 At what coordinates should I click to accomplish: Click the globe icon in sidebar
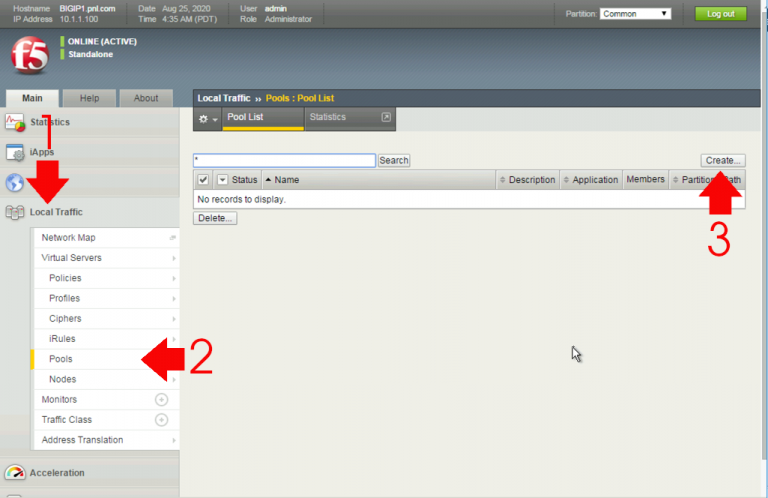click(x=15, y=183)
